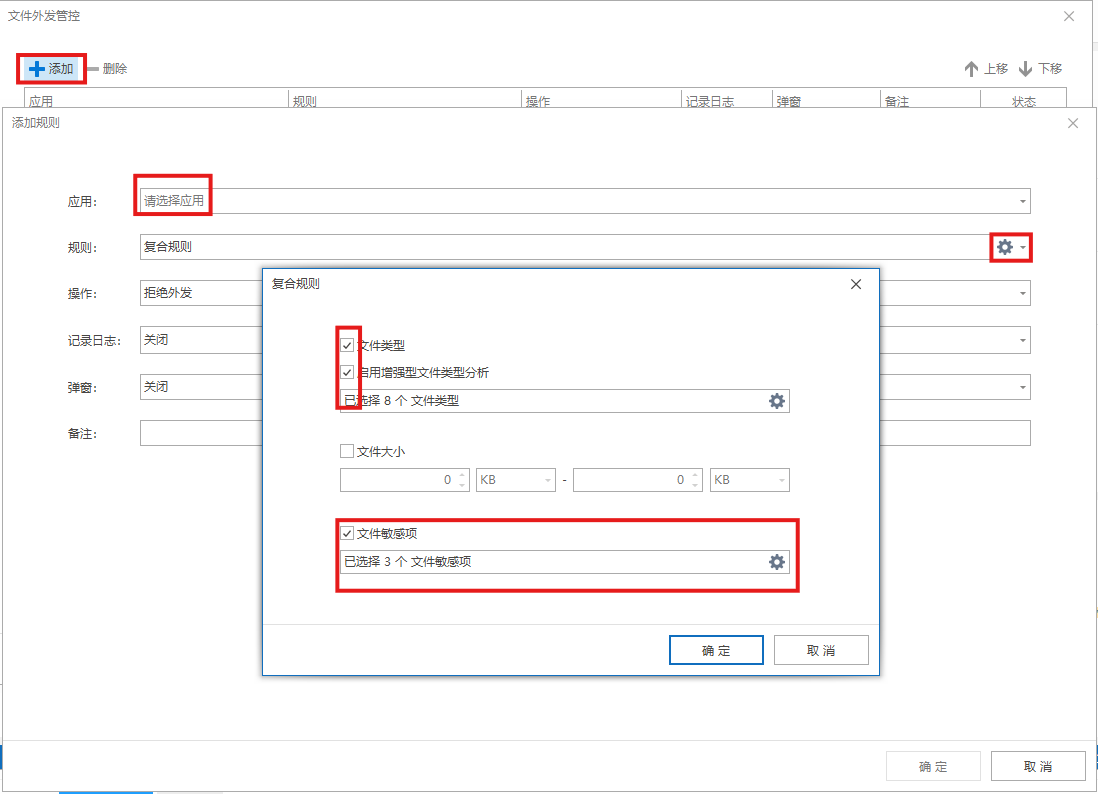Uncheck the 文件类型 checkbox
1098x794 pixels.
(x=348, y=345)
